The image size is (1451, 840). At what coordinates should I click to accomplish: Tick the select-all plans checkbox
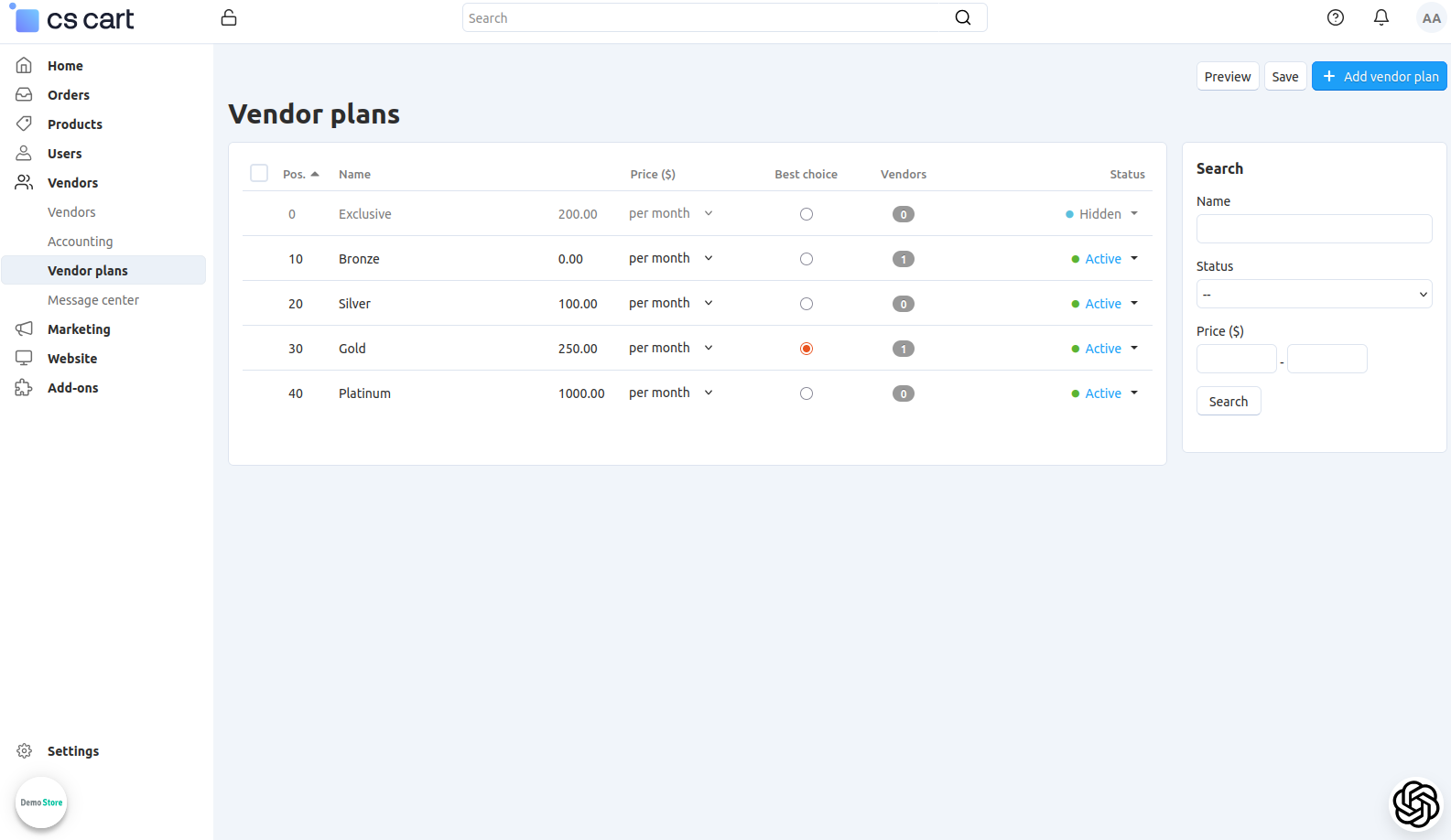point(259,174)
